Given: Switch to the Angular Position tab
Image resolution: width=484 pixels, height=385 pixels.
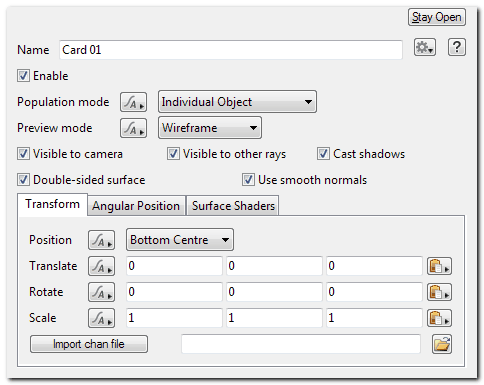Looking at the screenshot, I should coord(136,206).
